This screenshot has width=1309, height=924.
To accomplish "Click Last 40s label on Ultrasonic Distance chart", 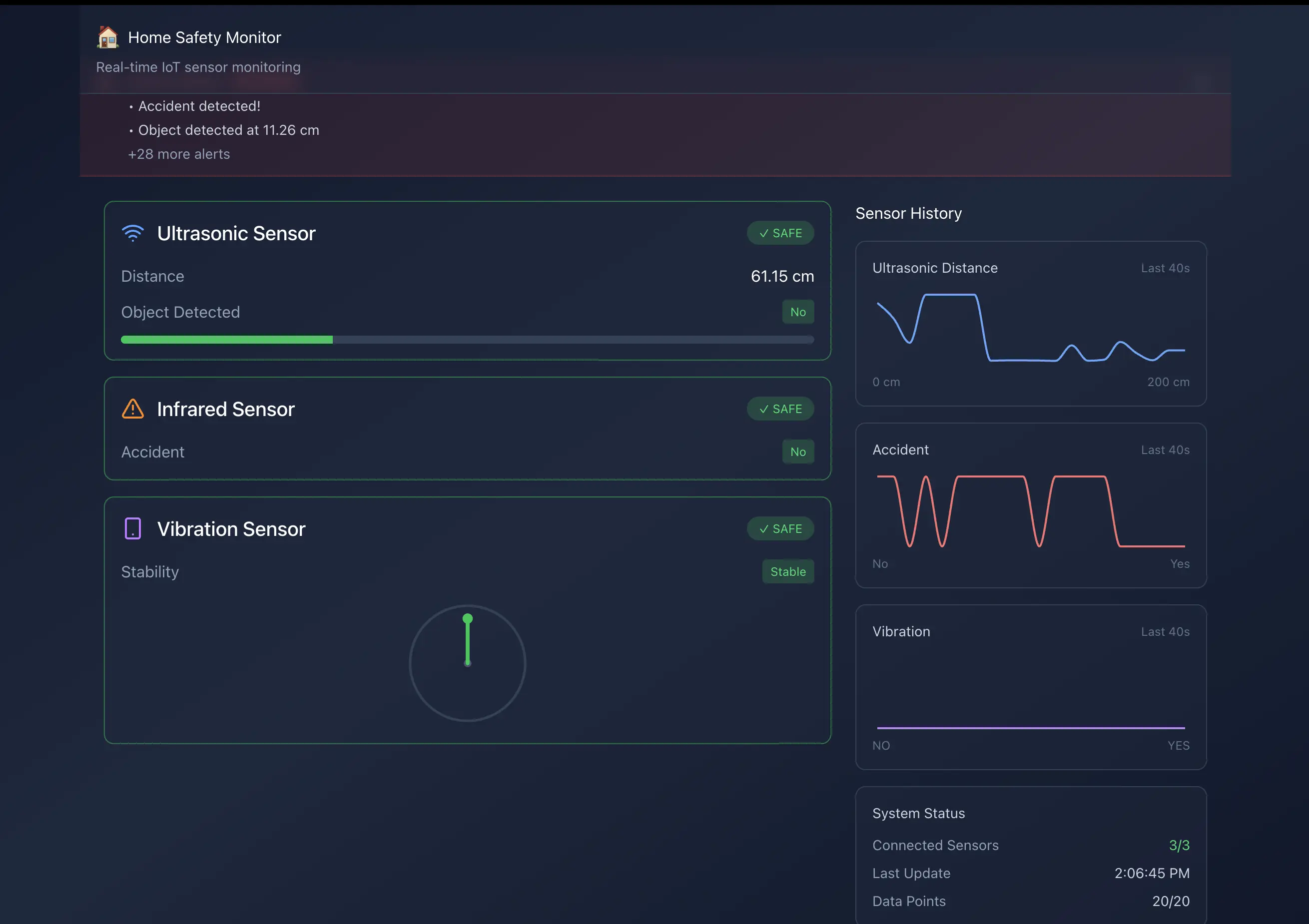I will (1165, 268).
